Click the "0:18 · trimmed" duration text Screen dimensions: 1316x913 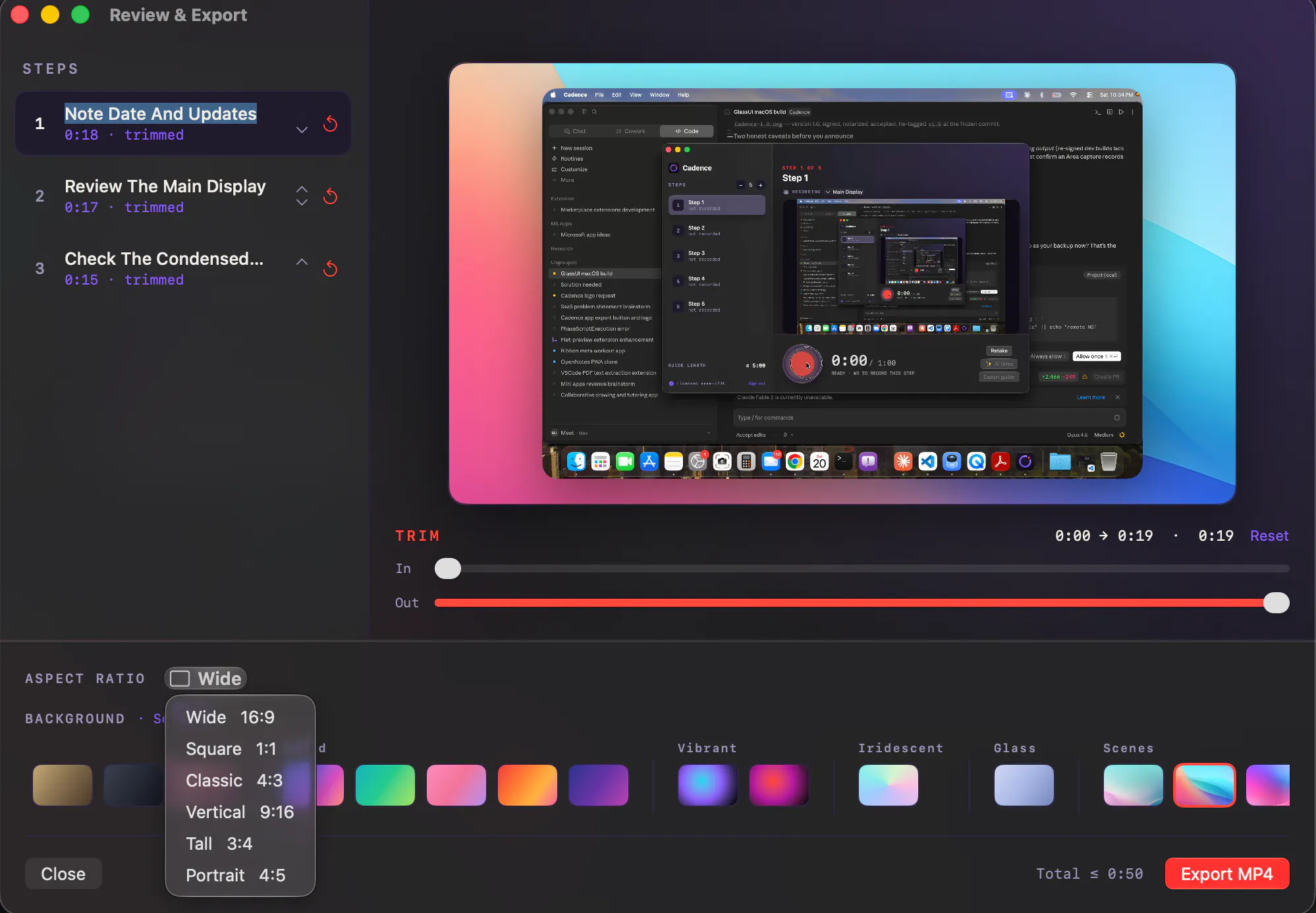point(124,135)
